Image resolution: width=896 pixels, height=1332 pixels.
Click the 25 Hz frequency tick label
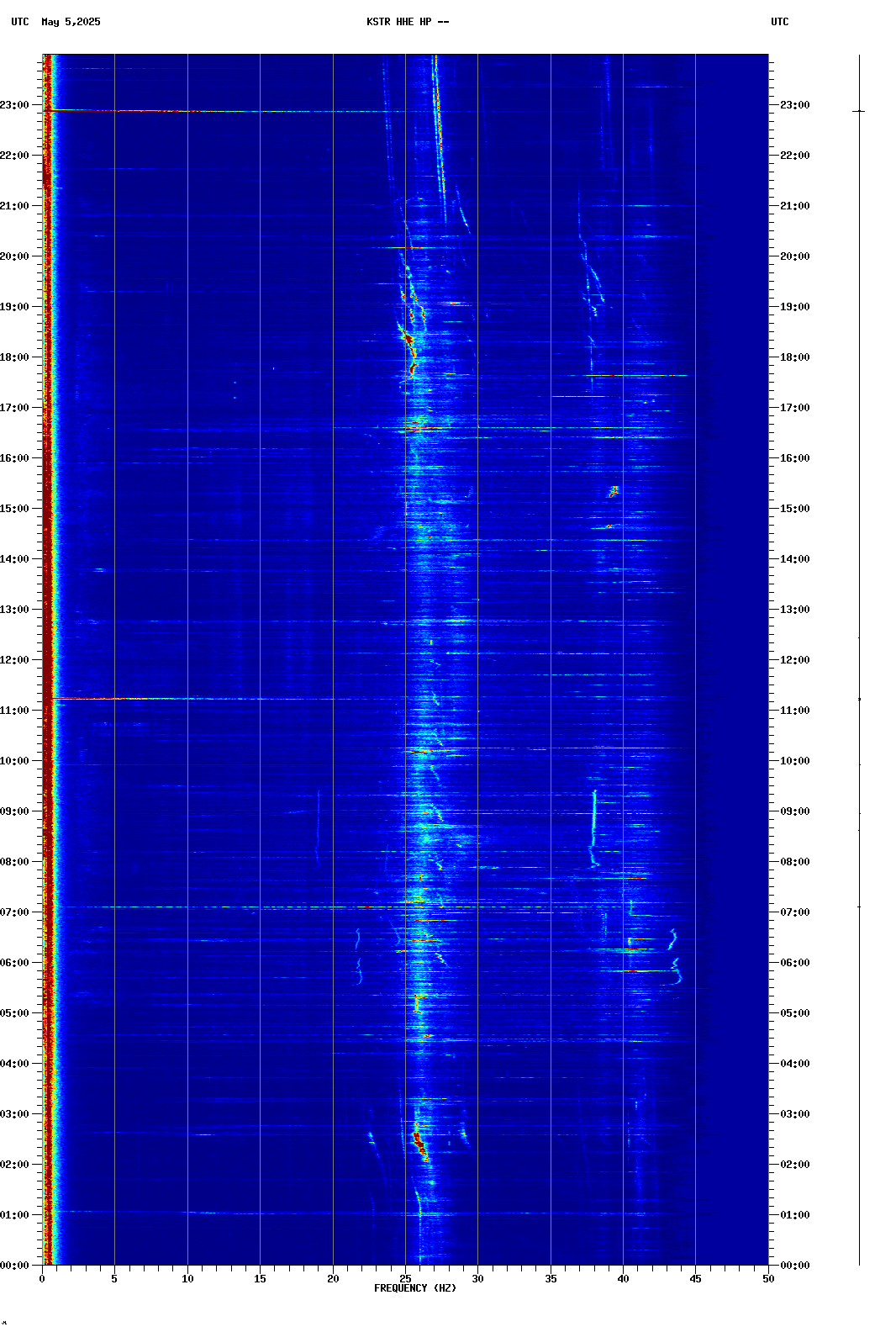pos(405,1279)
